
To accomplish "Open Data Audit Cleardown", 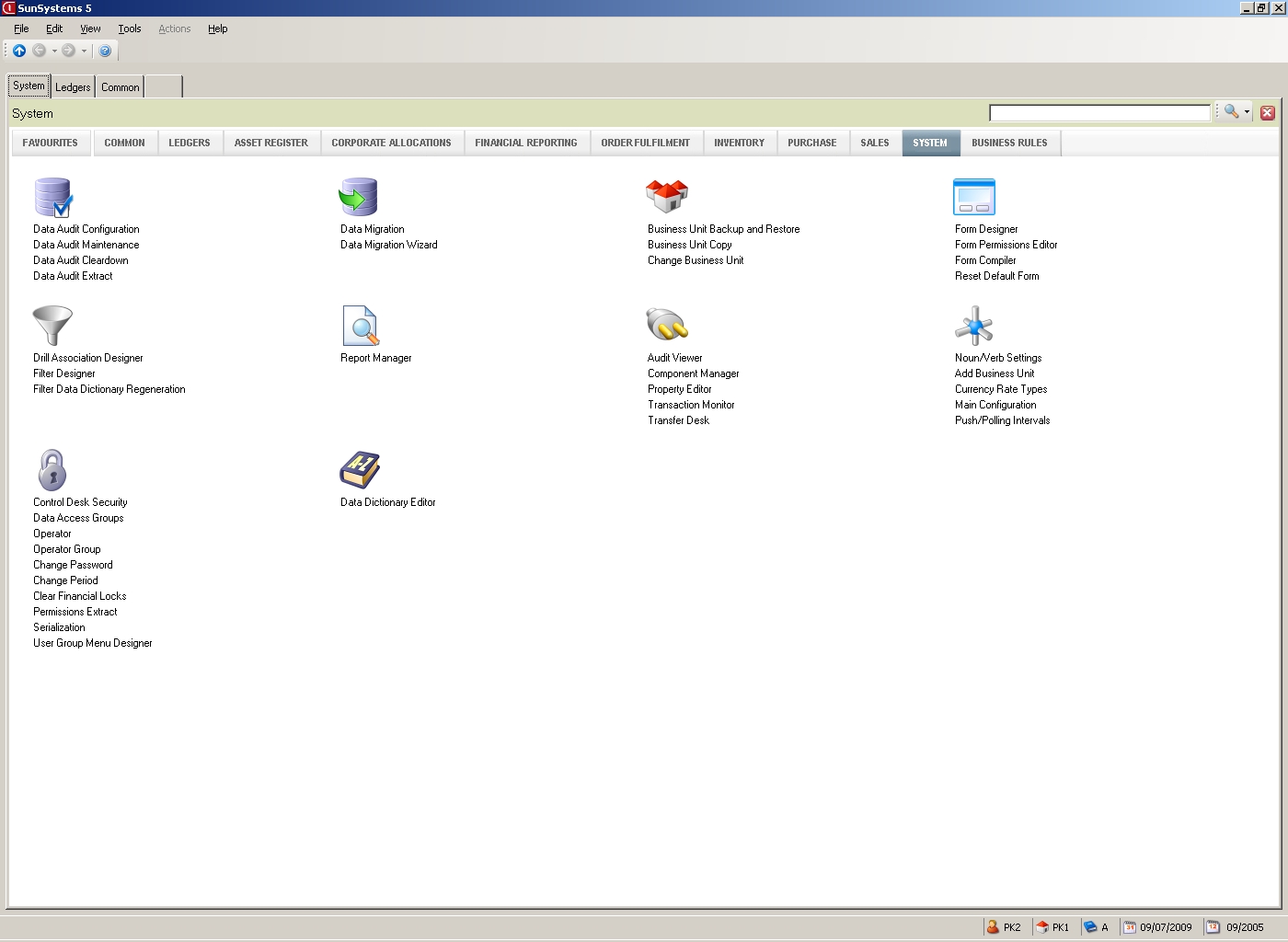I will pyautogui.click(x=81, y=260).
